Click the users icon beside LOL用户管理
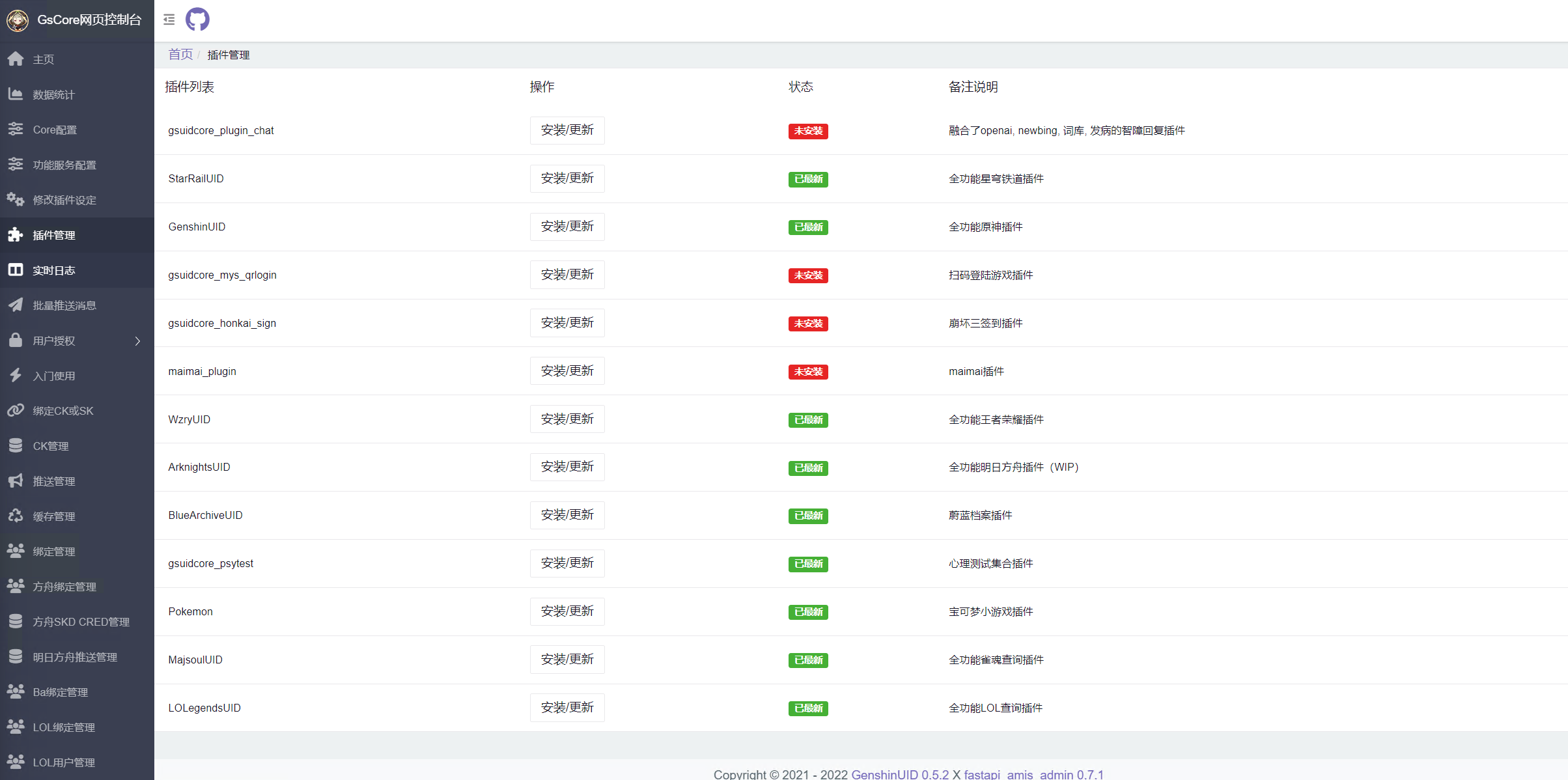Image resolution: width=1568 pixels, height=780 pixels. coord(16,762)
